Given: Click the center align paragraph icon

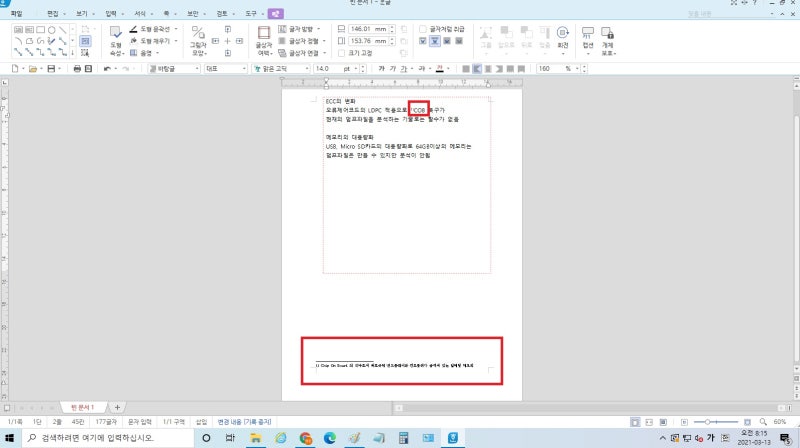Looking at the screenshot, I should click(x=488, y=68).
